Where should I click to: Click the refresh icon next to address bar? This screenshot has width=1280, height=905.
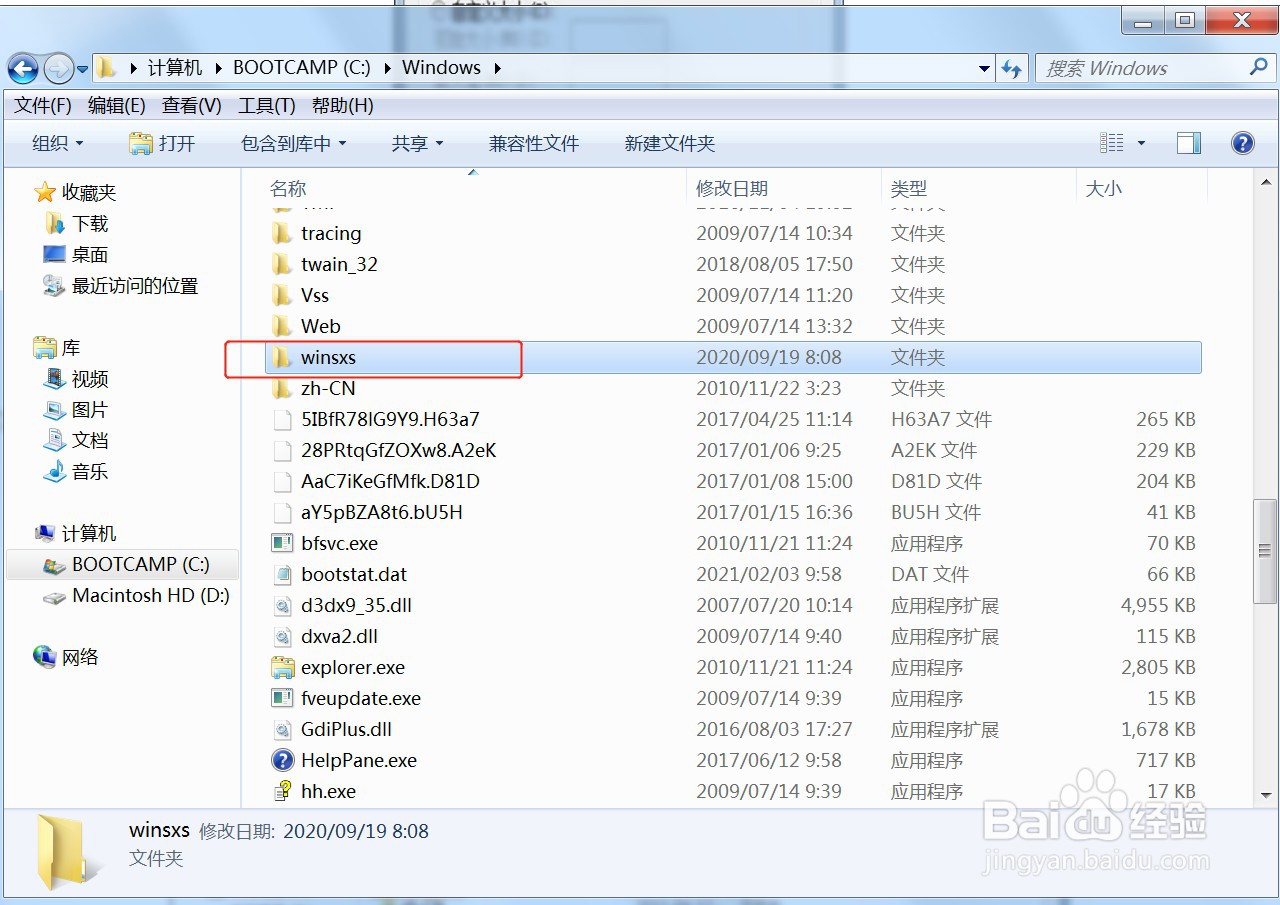1012,67
